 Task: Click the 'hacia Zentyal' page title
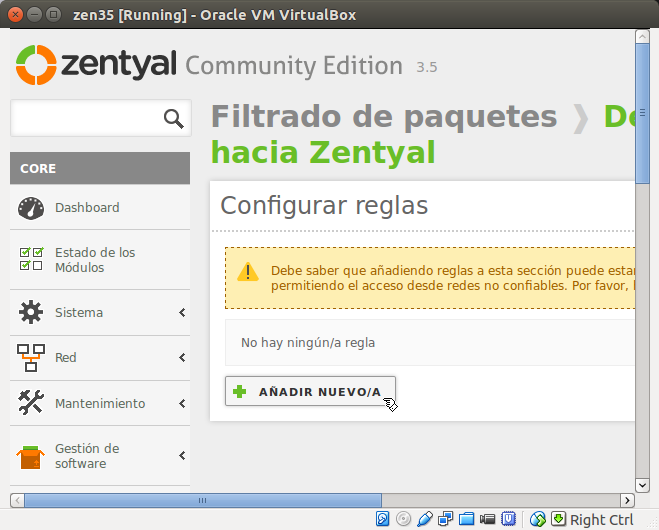click(323, 152)
